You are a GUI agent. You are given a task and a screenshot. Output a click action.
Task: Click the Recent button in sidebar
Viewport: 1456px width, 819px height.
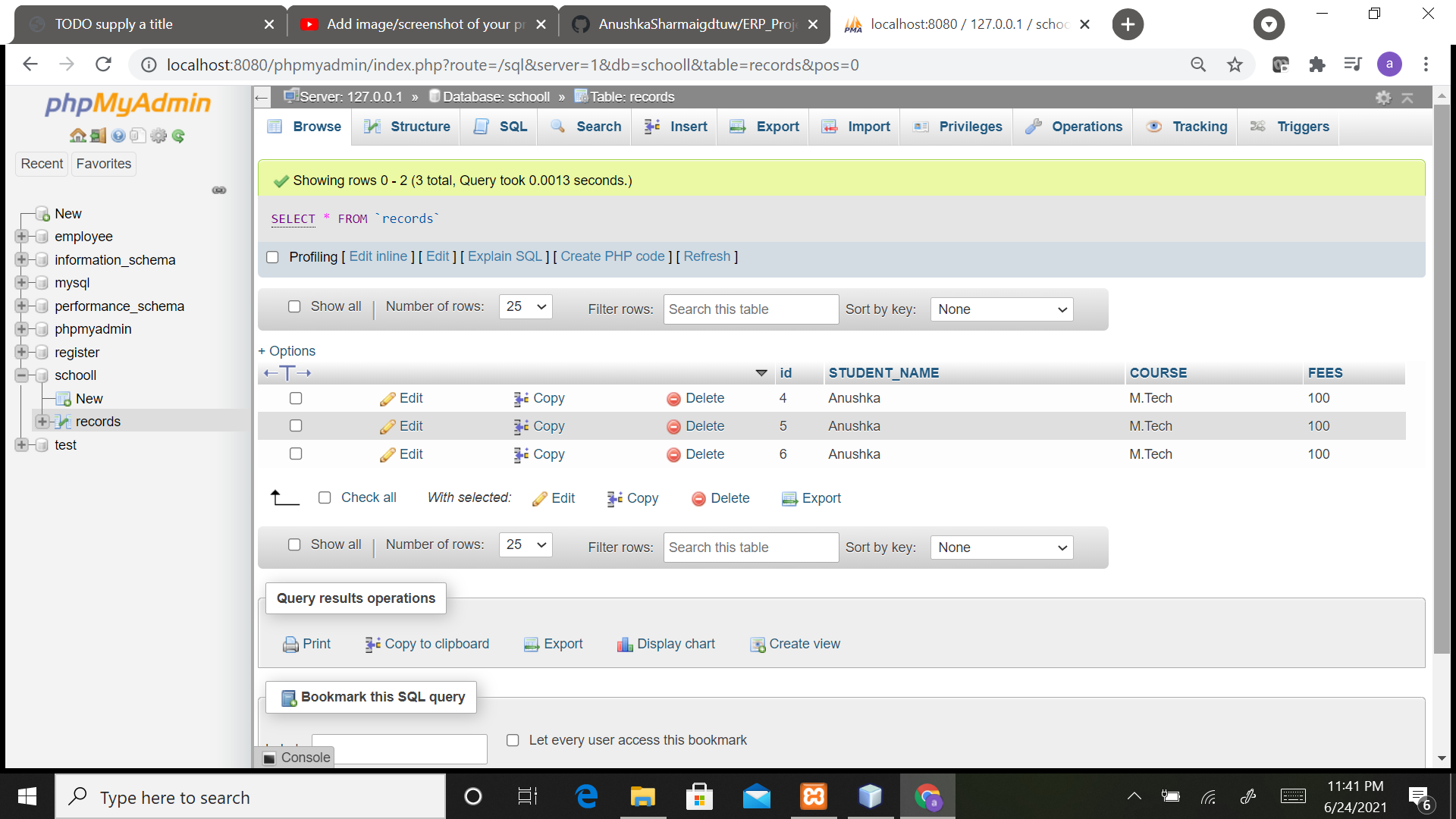(x=42, y=164)
